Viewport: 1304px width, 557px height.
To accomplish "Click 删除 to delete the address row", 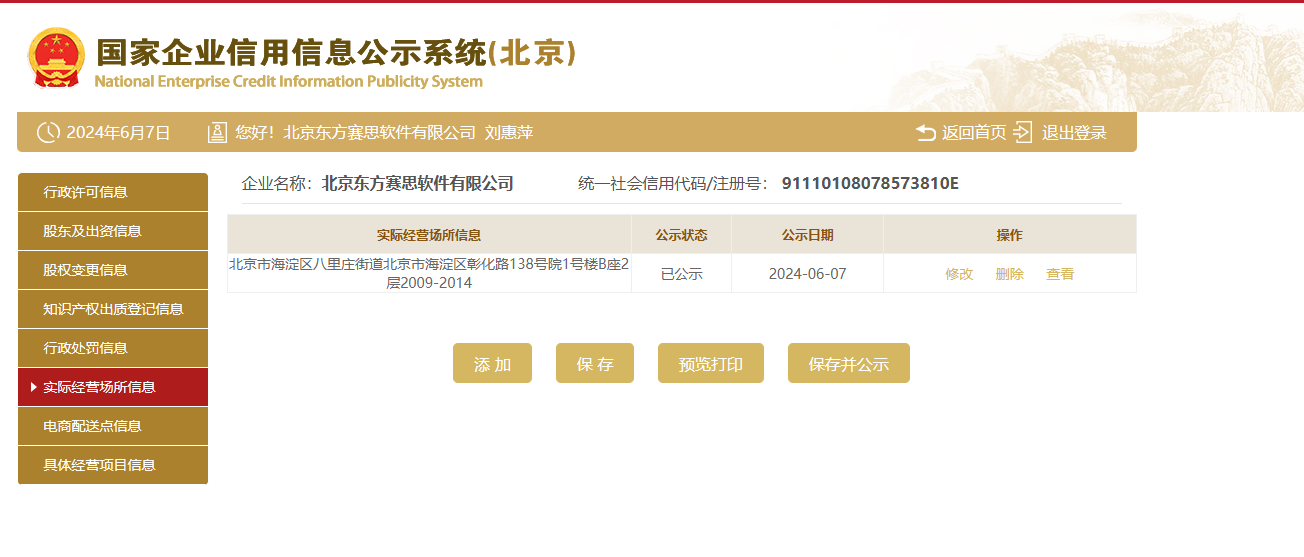I will tap(1010, 274).
